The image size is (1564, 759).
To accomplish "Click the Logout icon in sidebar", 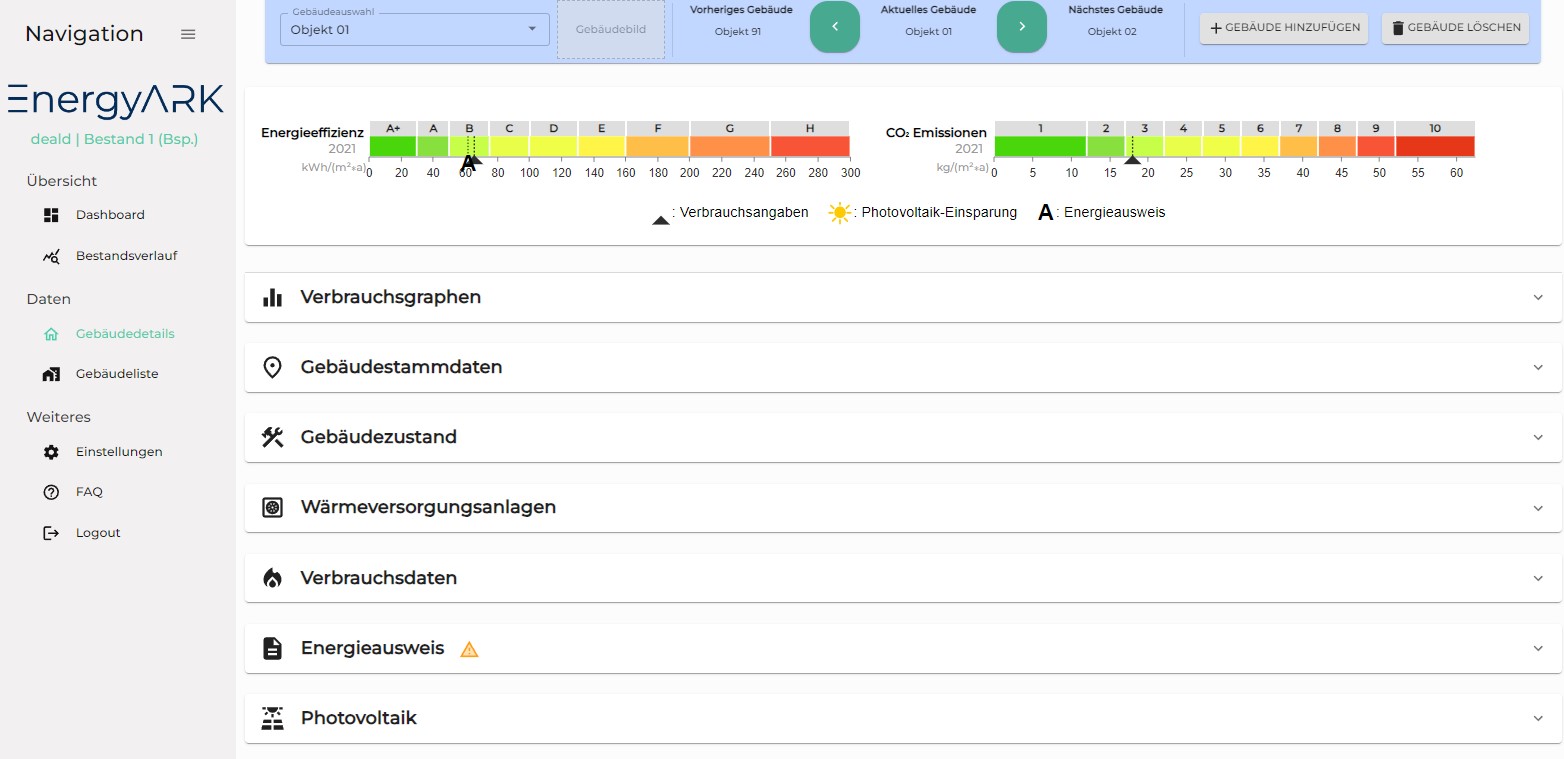I will tap(52, 533).
